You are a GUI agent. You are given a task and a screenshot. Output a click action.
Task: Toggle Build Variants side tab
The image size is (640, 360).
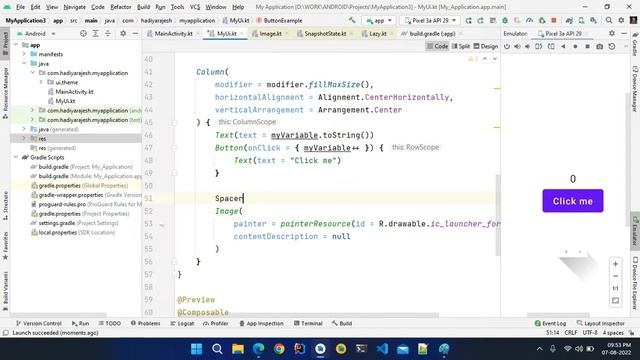click(x=5, y=291)
